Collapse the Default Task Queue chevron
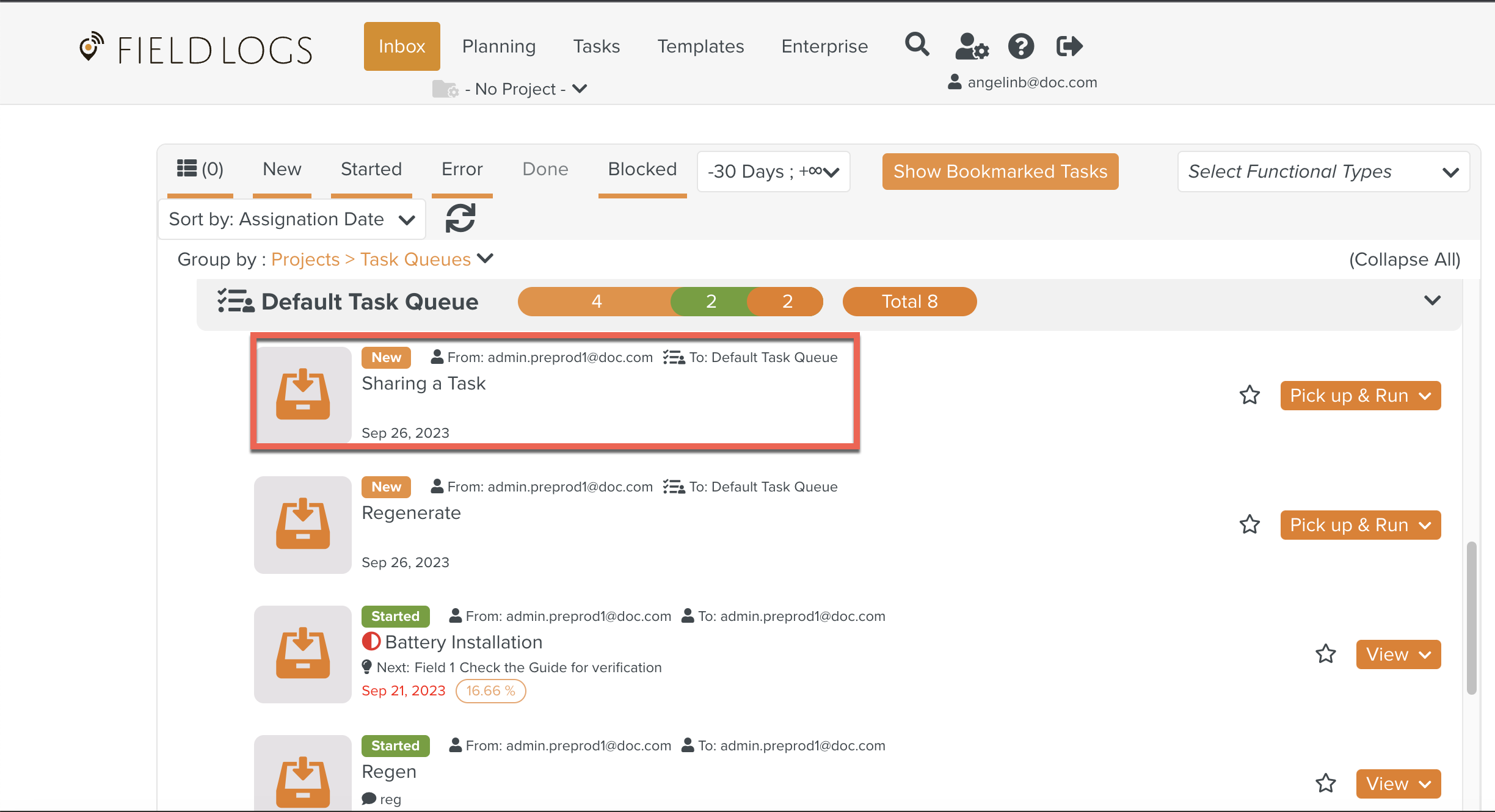1495x812 pixels. (1432, 301)
